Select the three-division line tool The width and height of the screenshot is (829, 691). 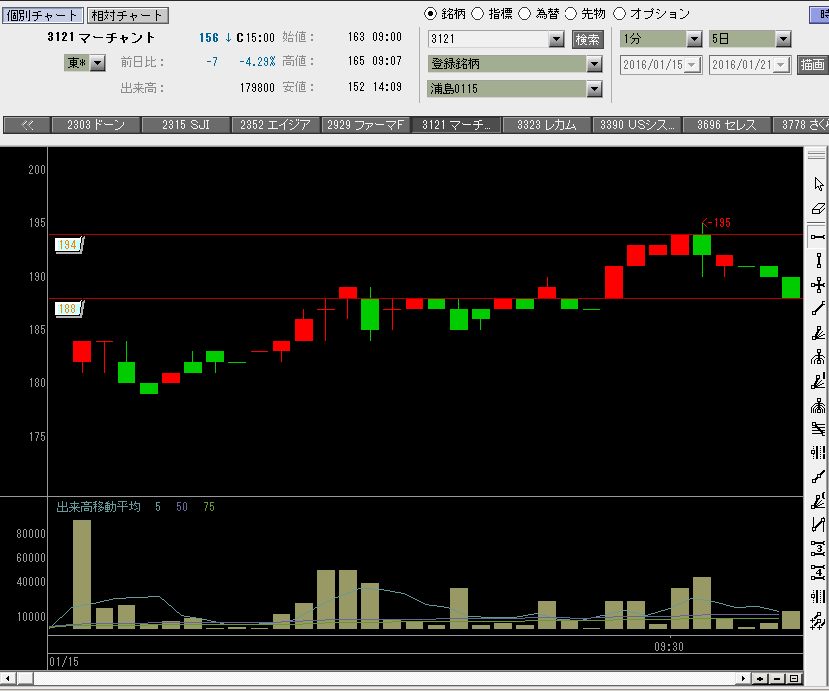tap(818, 548)
